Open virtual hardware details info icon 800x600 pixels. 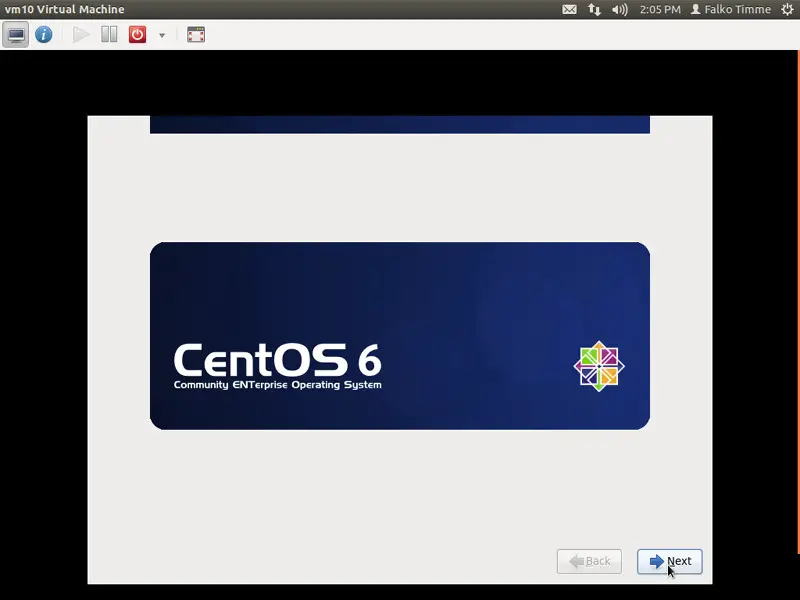[44, 35]
